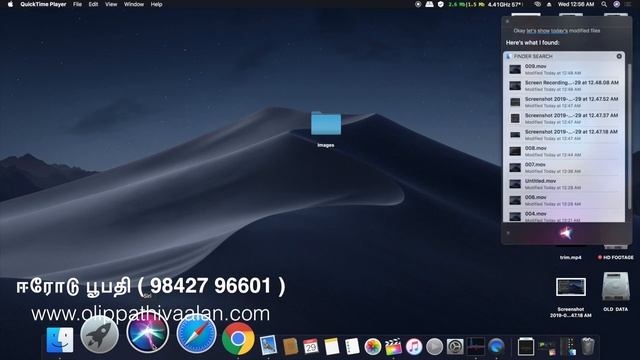Open 006.mov in Siri results
Screen dimensions: 640x360
(x=564, y=200)
